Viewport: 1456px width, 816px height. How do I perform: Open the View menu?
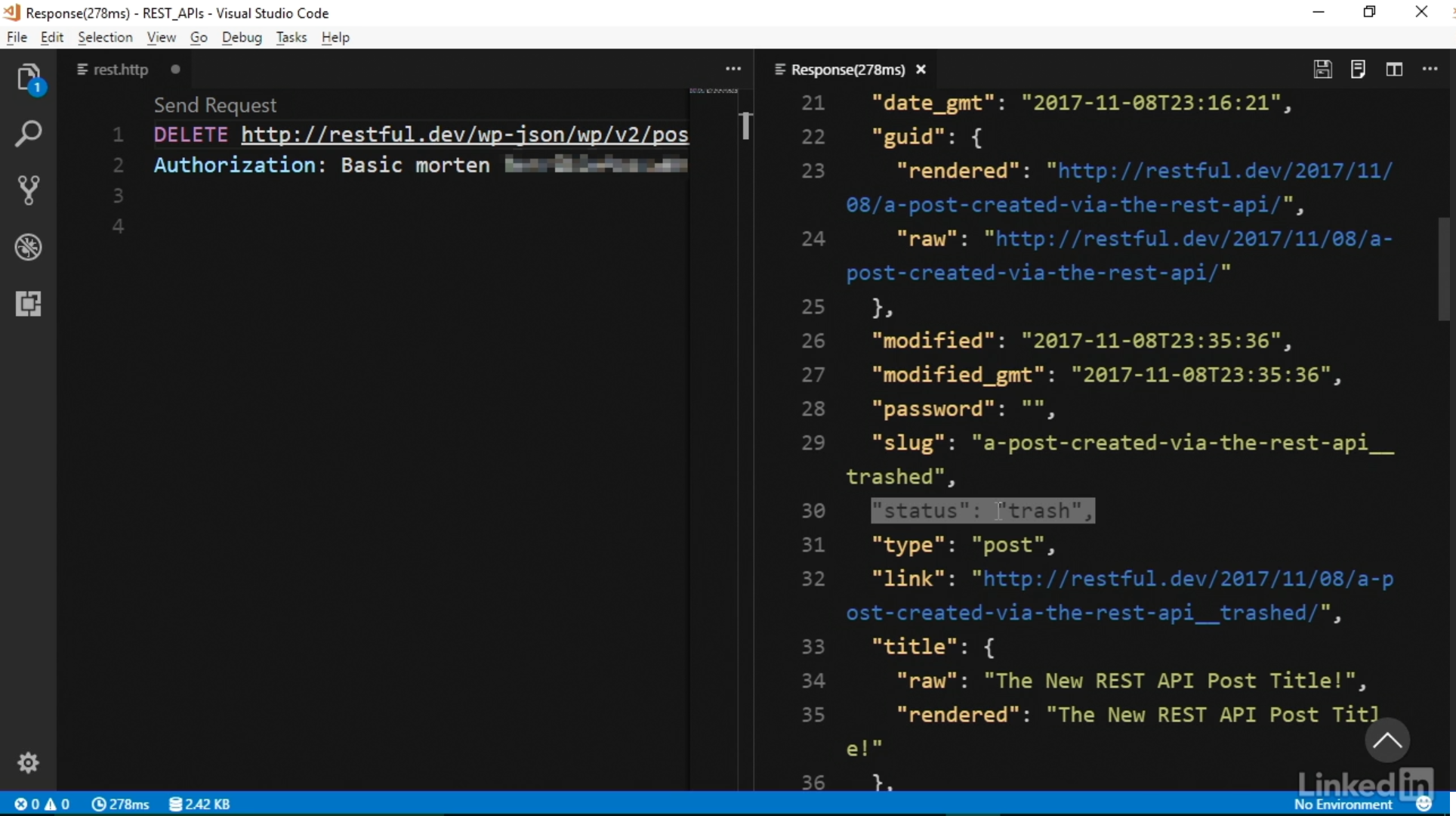click(x=161, y=37)
